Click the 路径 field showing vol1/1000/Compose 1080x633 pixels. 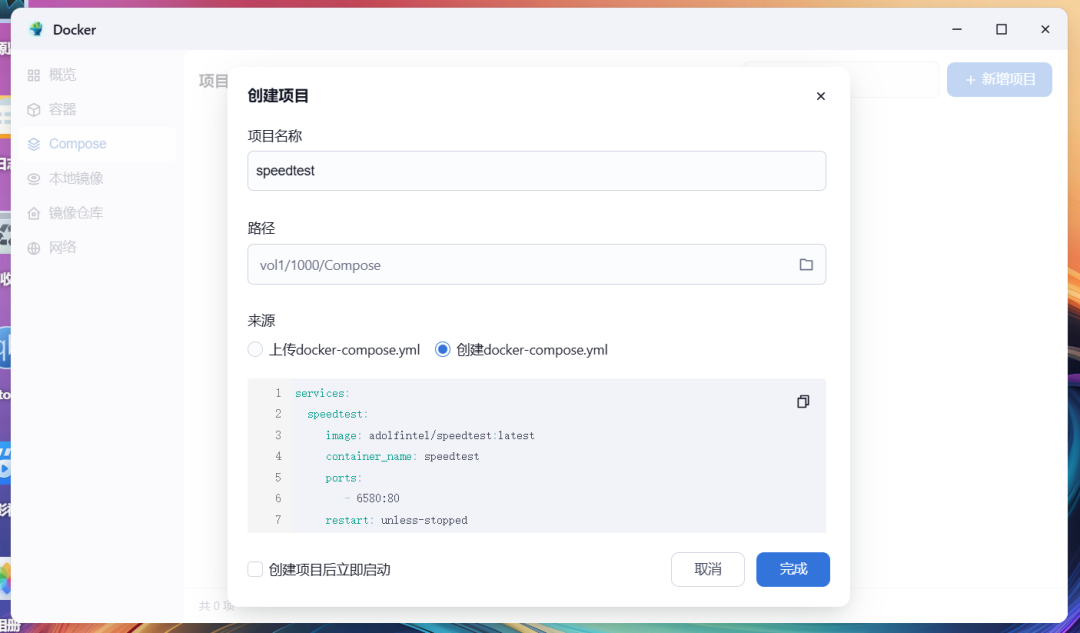pos(537,264)
